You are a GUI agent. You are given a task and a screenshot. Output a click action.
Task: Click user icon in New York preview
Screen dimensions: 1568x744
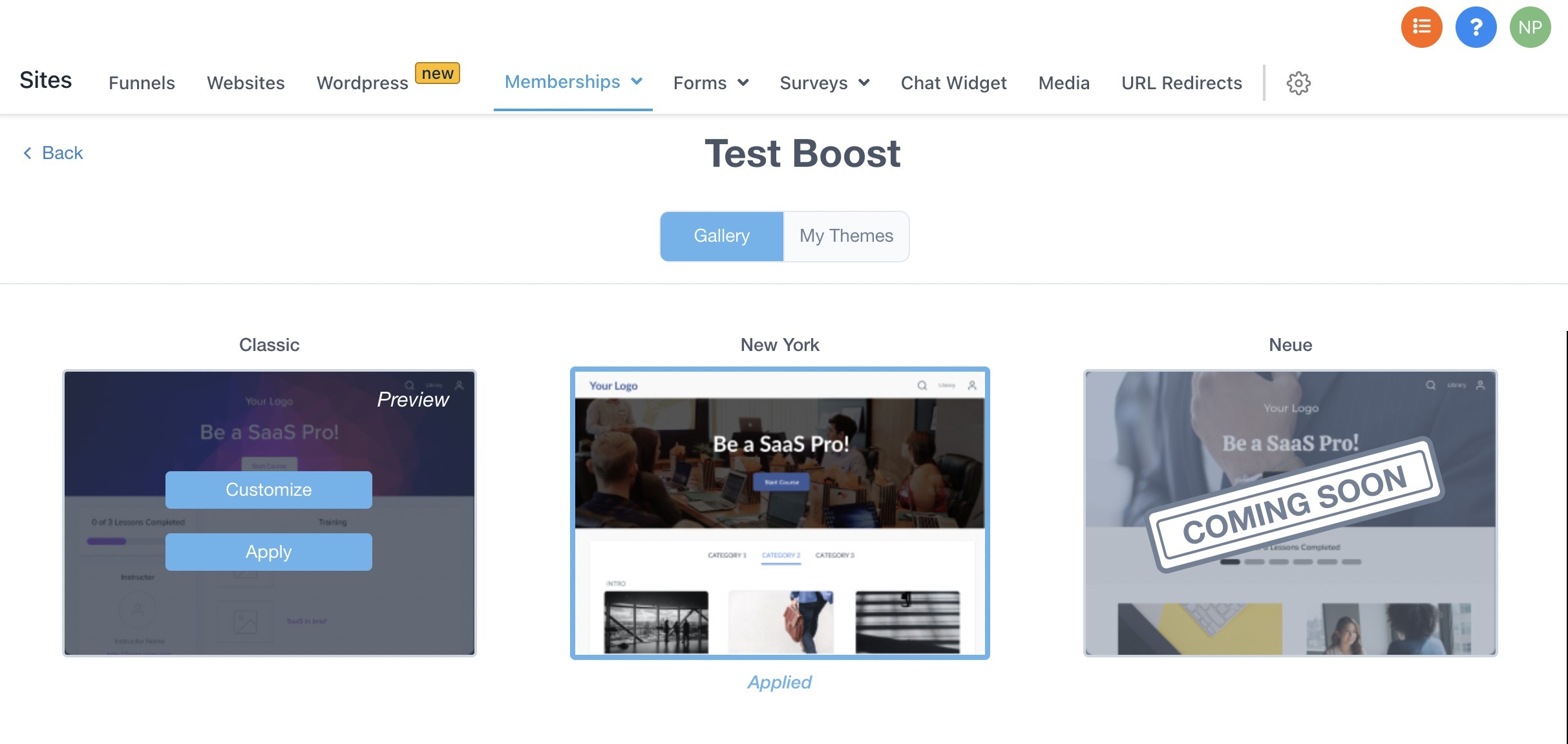(x=972, y=386)
